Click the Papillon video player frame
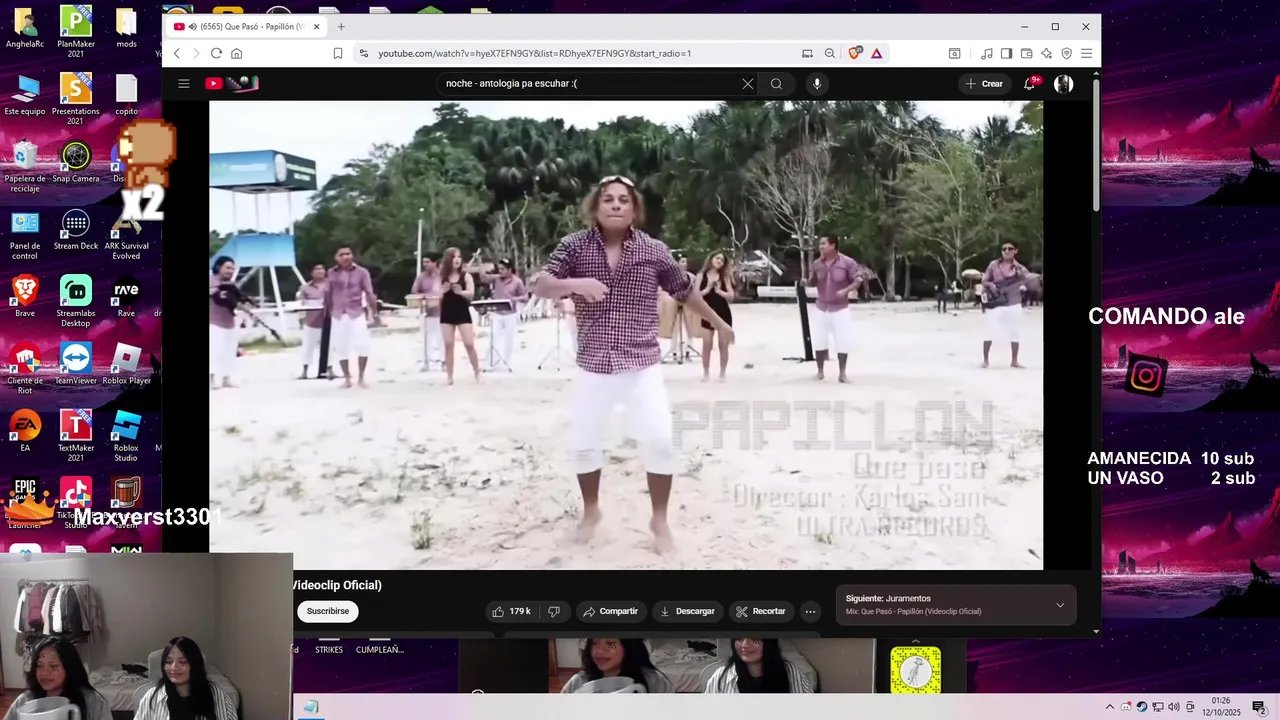This screenshot has width=1280, height=720. 626,335
